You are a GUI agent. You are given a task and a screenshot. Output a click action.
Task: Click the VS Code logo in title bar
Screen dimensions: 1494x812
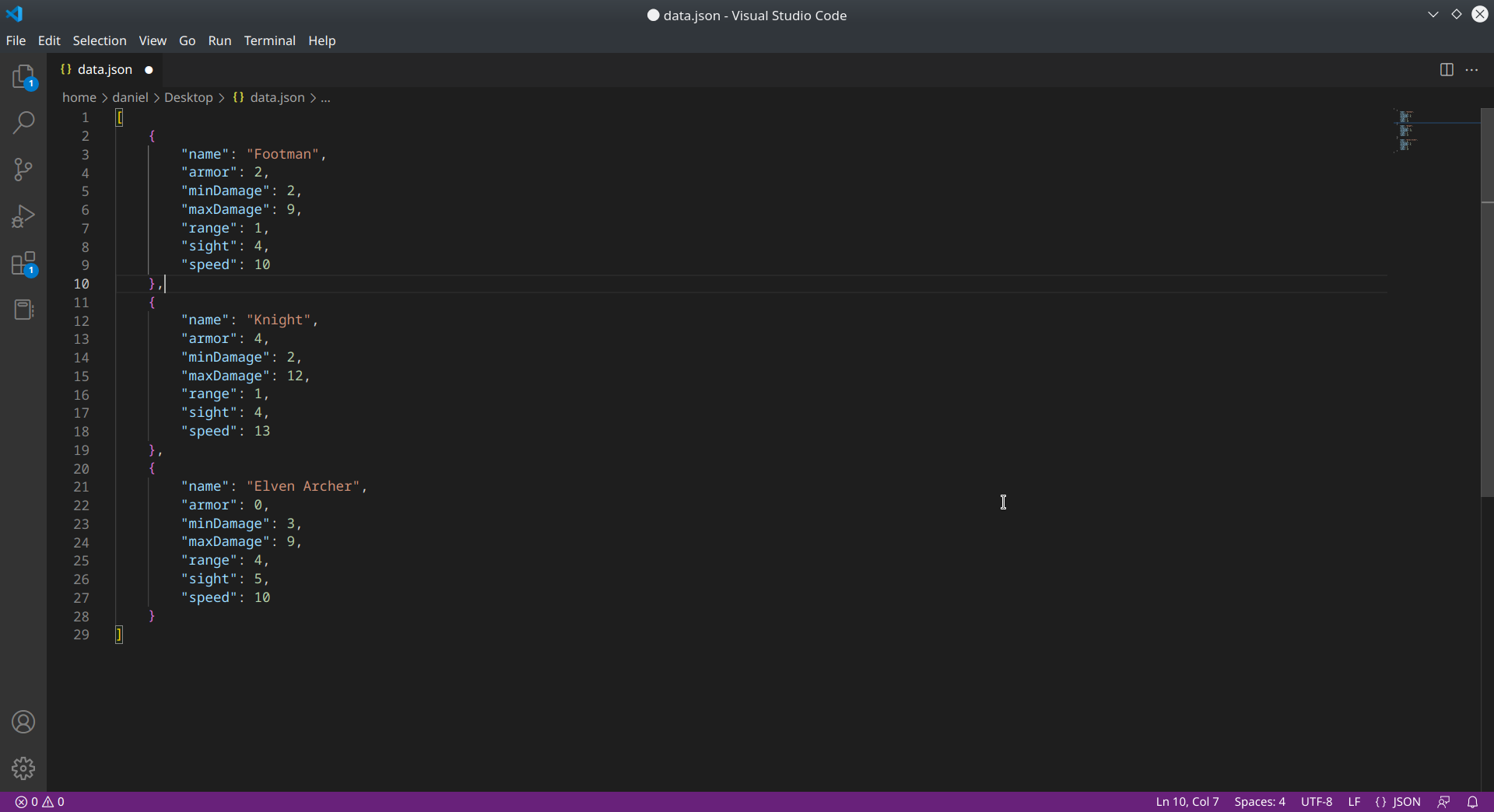15,14
